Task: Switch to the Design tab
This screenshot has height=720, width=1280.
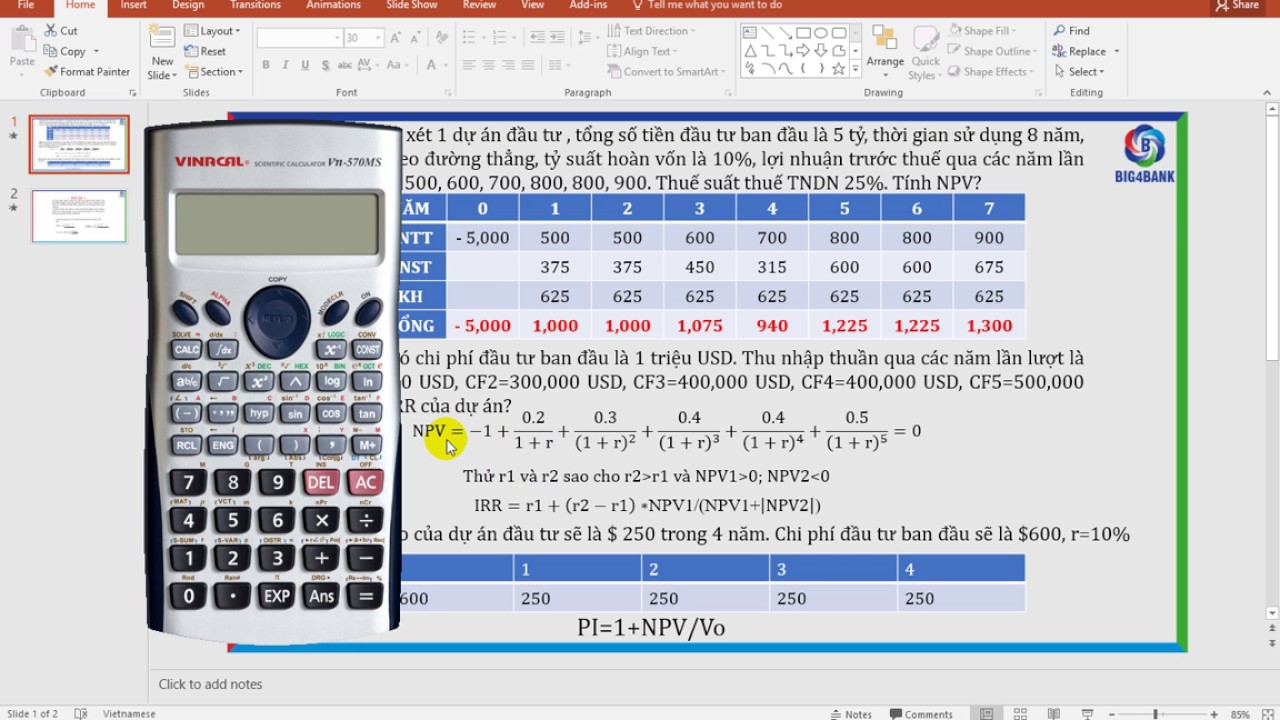Action: pyautogui.click(x=188, y=5)
